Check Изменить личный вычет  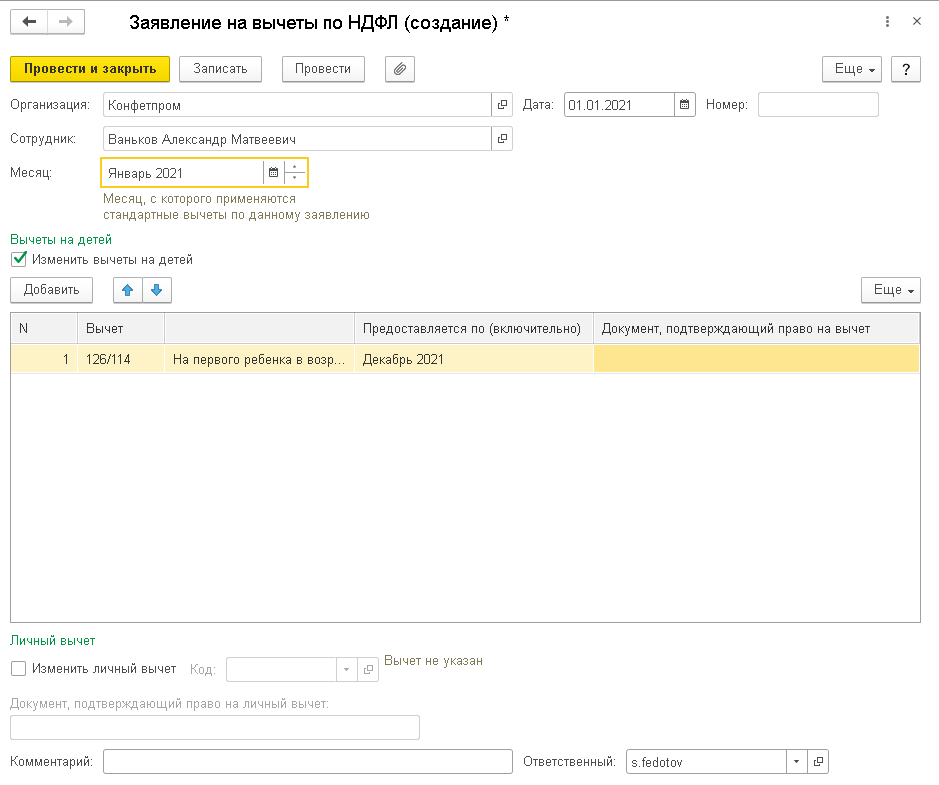(19, 669)
